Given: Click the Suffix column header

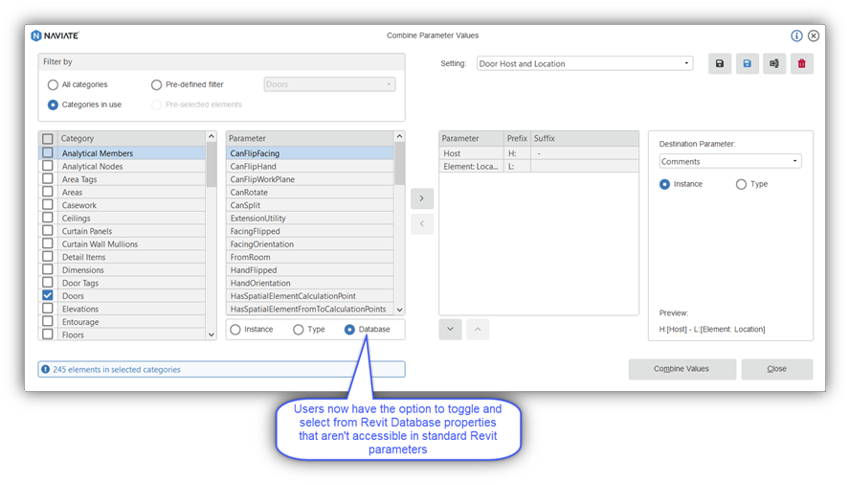Looking at the screenshot, I should [584, 139].
